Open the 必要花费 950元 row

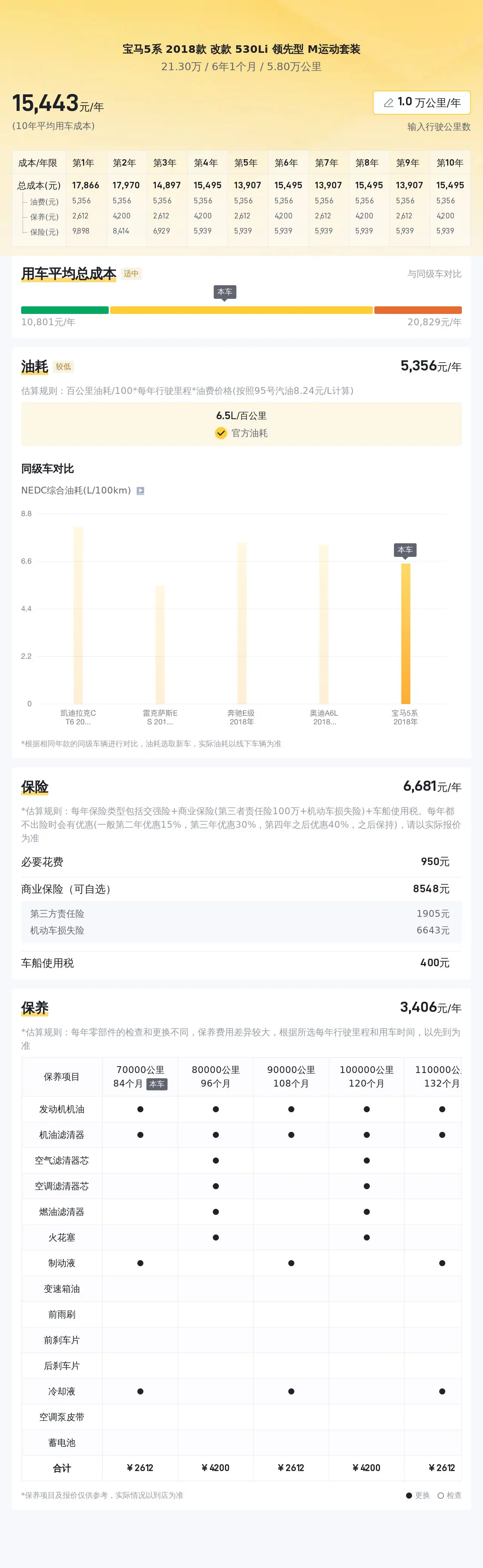point(241,862)
